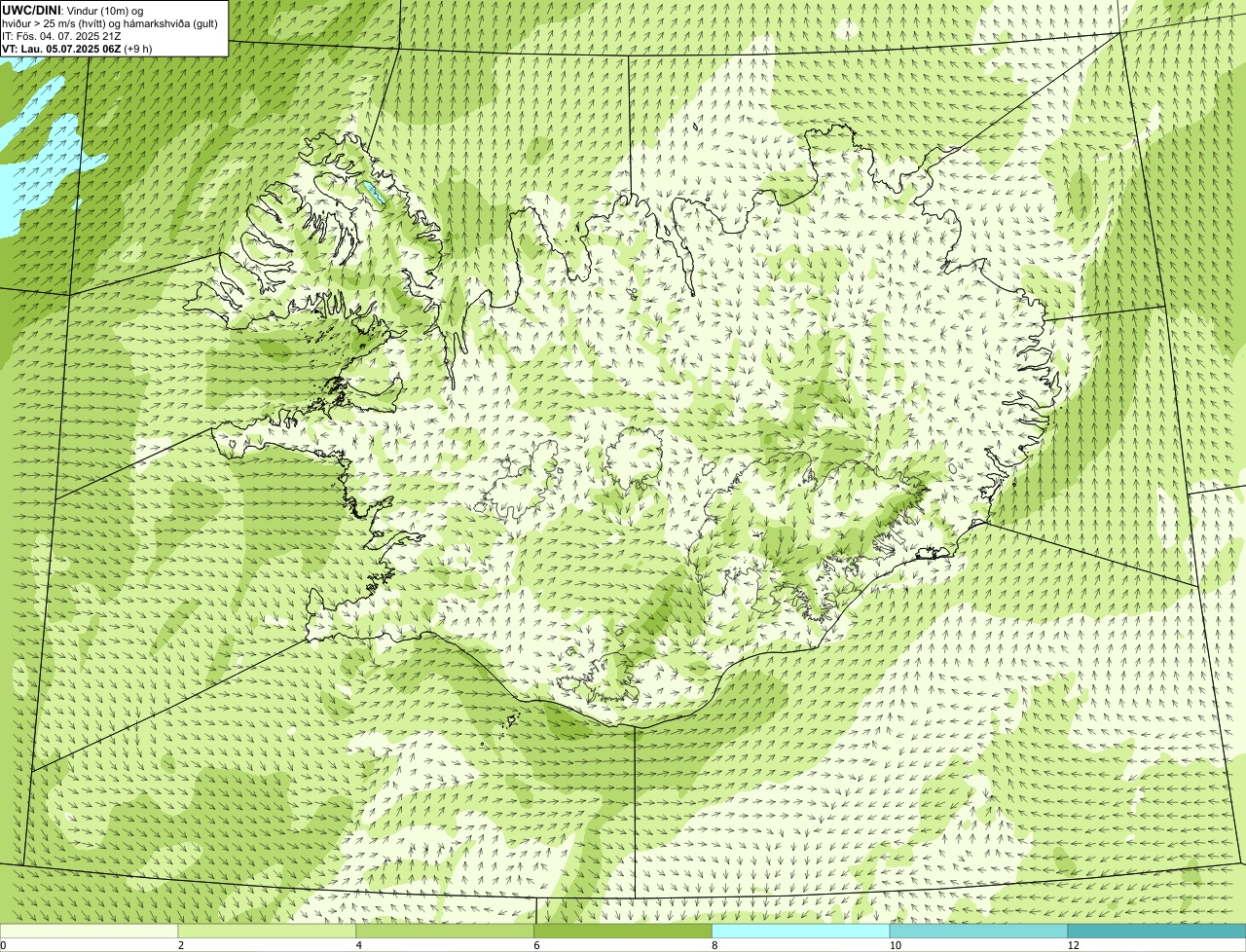Click the 4–6 m/s green legend swatch
This screenshot has height=952, width=1246.
446,931
